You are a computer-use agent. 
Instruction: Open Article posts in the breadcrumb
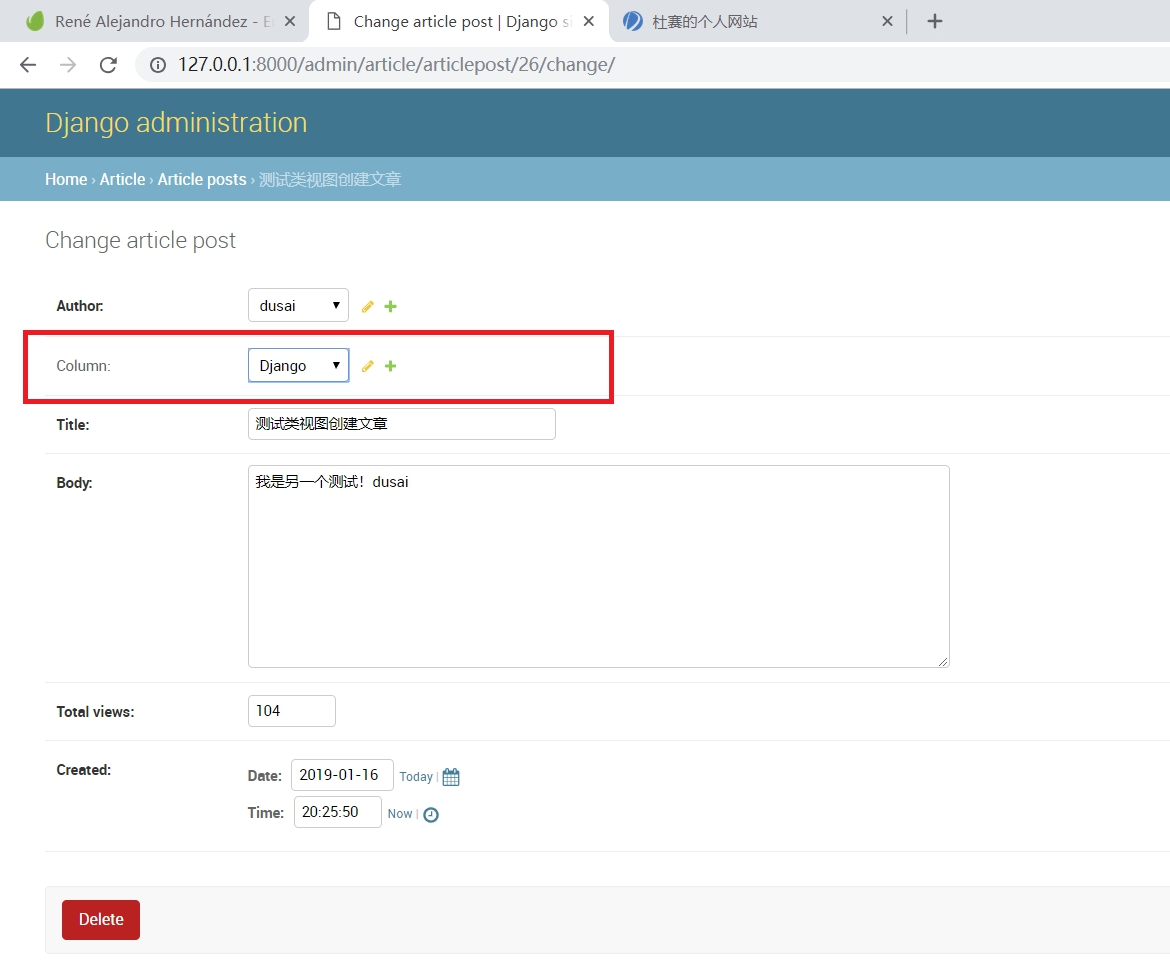tap(201, 180)
